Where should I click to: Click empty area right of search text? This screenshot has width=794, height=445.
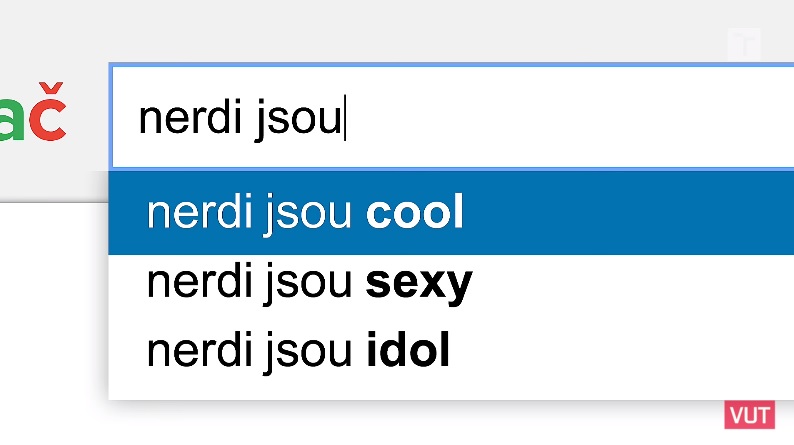(x=567, y=117)
